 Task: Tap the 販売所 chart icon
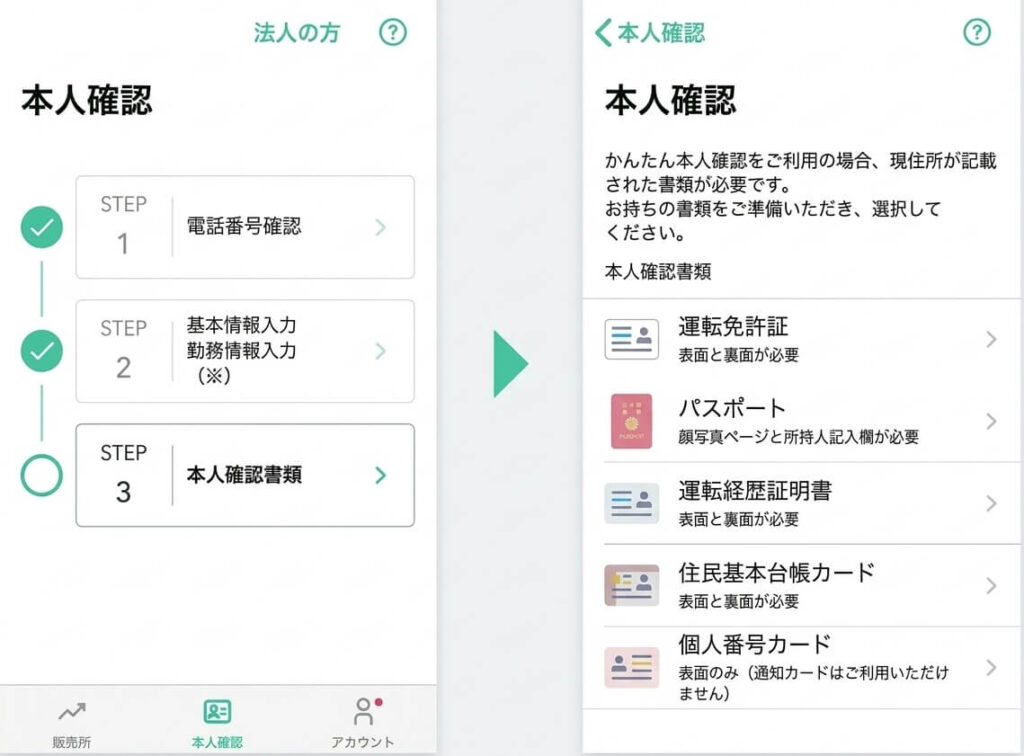[72, 710]
